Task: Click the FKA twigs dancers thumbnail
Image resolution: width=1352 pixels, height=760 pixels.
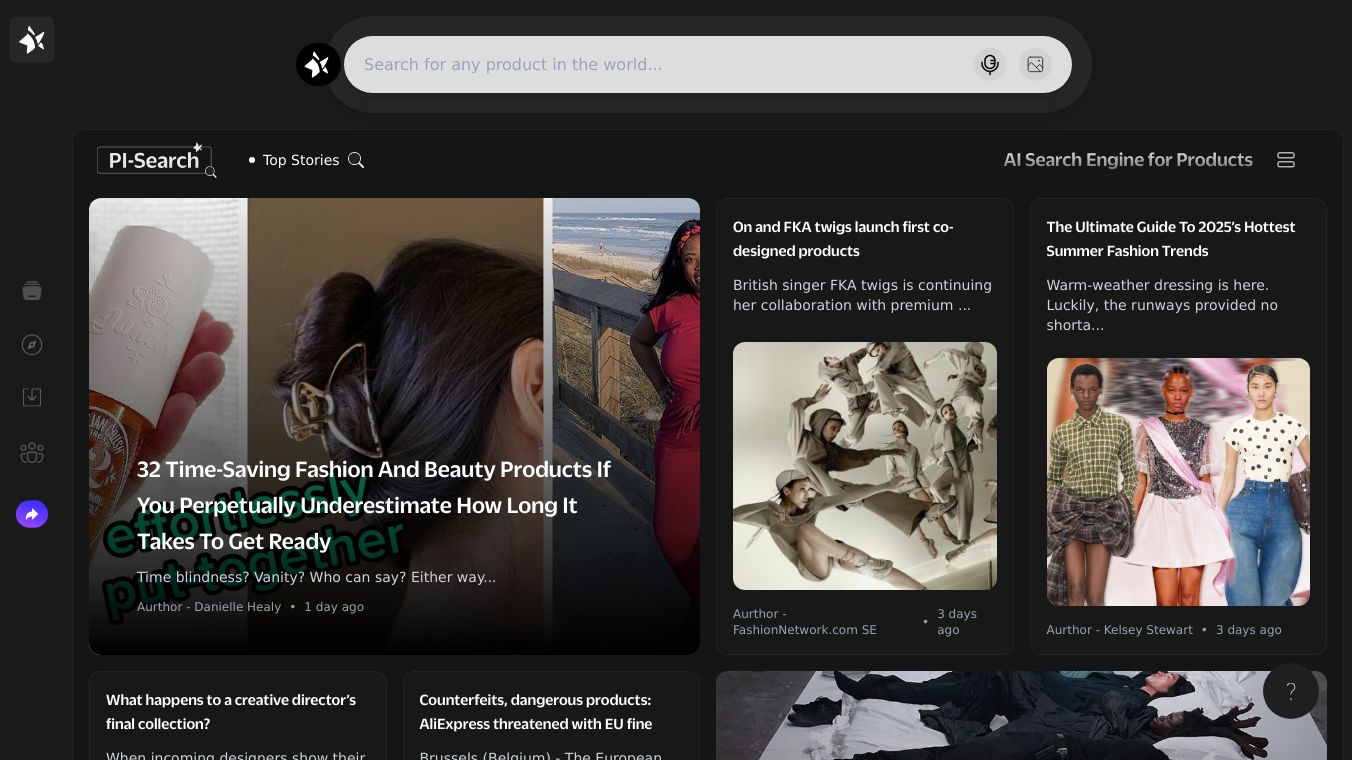Action: 864,466
